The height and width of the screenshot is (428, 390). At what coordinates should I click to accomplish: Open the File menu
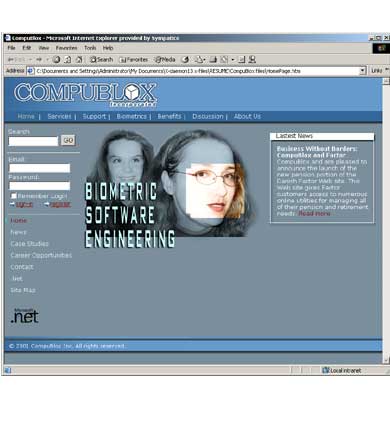point(11,48)
